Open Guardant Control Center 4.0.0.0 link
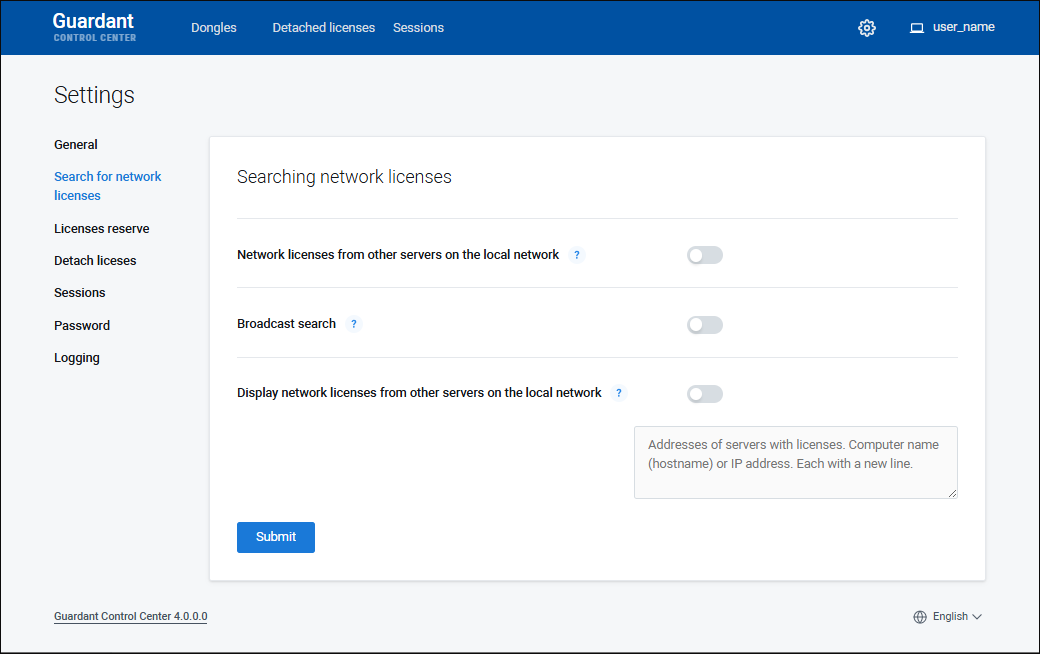The width and height of the screenshot is (1040, 654). point(130,617)
